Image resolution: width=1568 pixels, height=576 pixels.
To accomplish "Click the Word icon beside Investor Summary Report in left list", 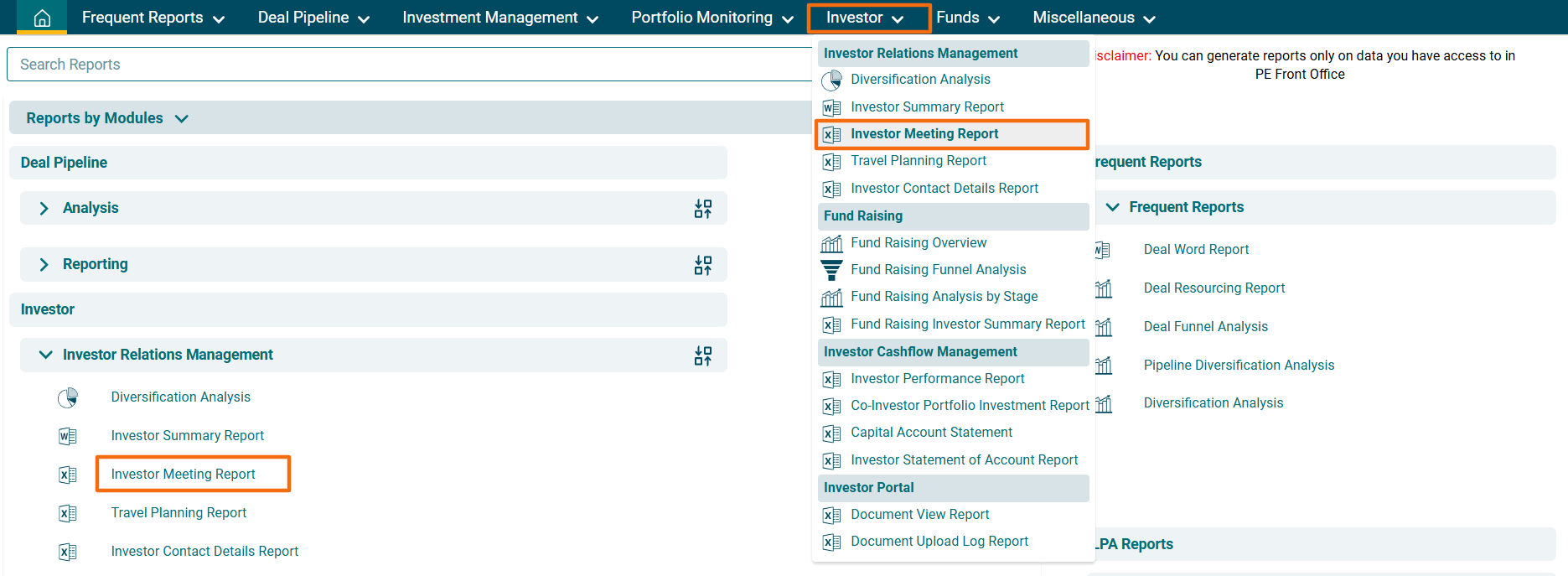I will pyautogui.click(x=68, y=436).
